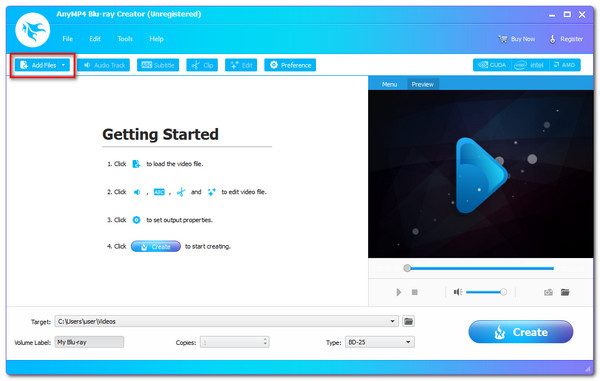Toggle CUDA acceleration

[x=492, y=65]
